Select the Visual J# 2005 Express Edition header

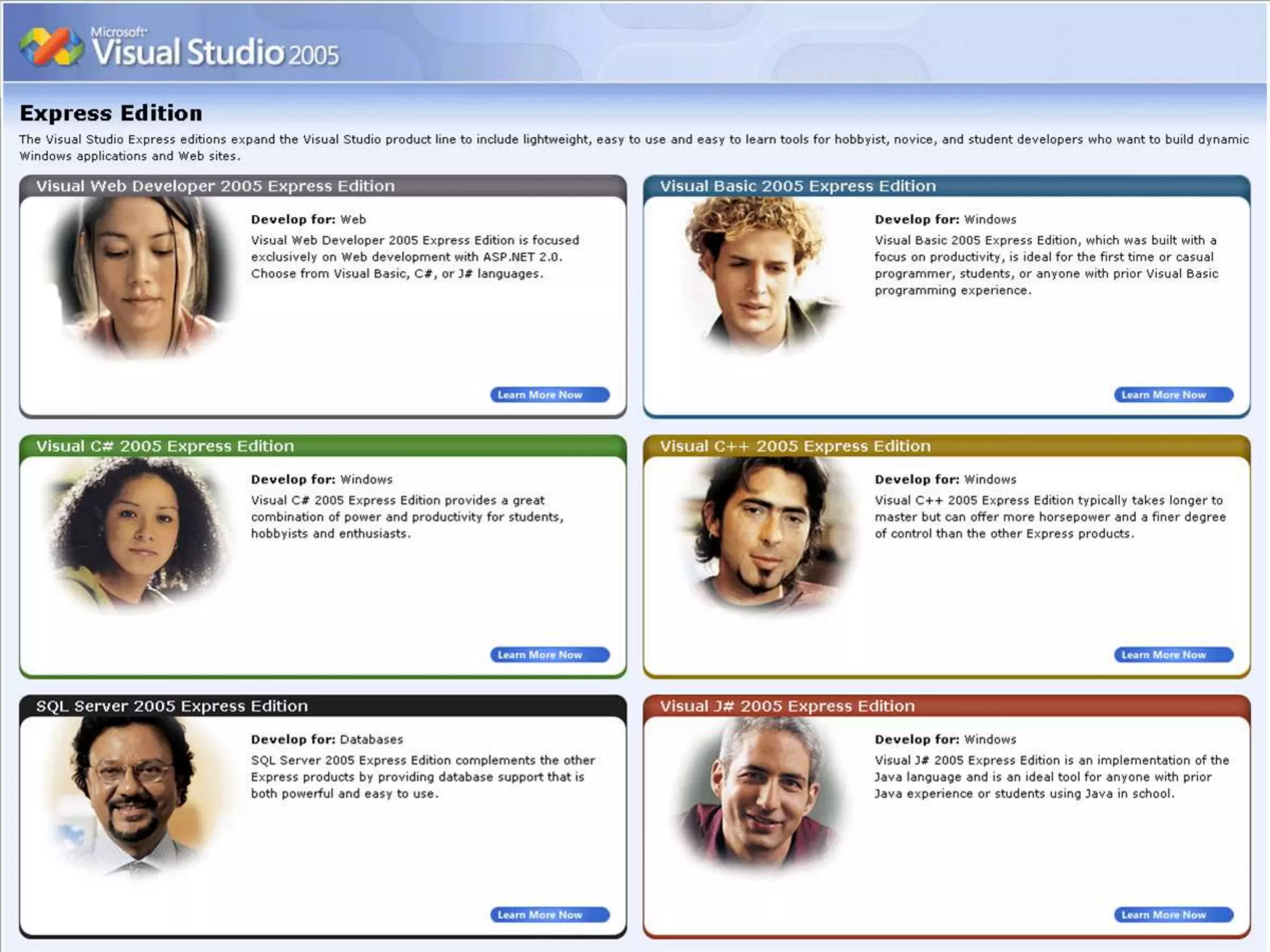coord(787,706)
